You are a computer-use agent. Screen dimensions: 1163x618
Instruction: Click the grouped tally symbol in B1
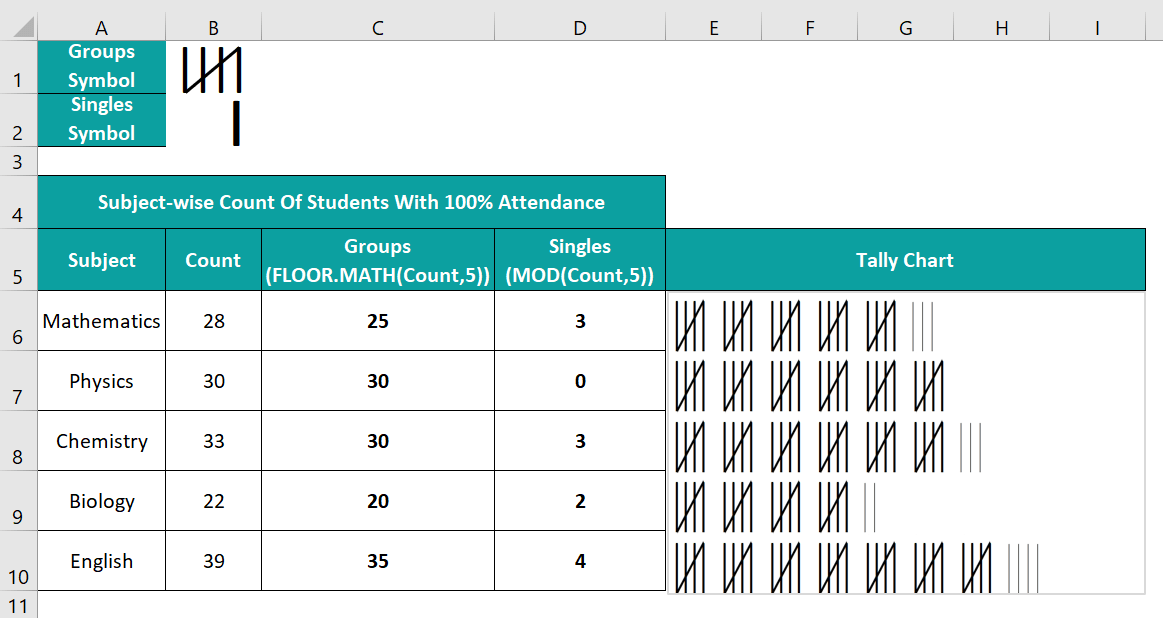point(213,70)
